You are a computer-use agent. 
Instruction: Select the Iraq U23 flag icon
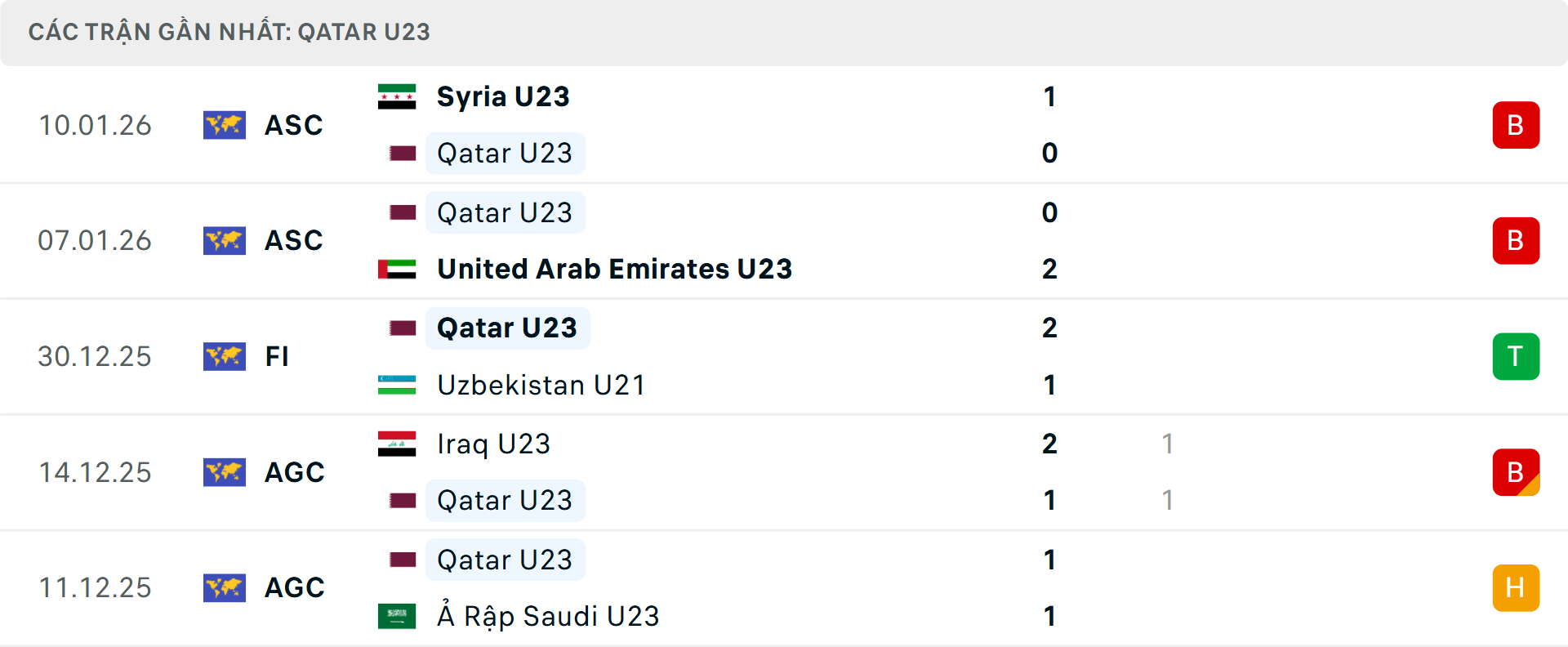click(397, 444)
